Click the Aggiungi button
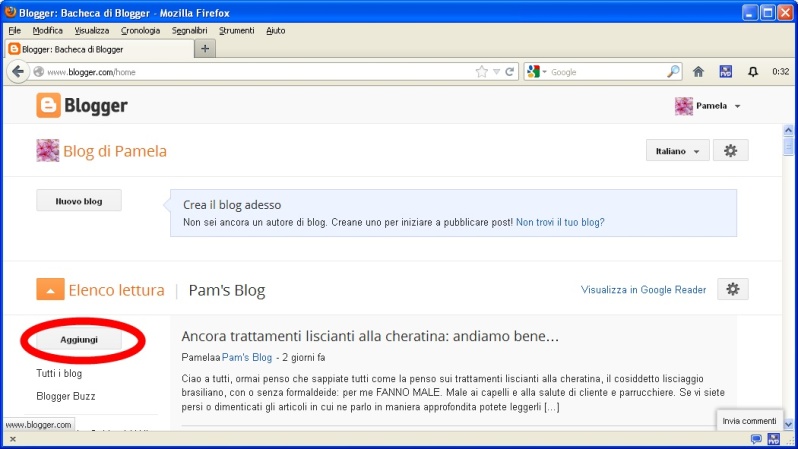This screenshot has width=798, height=449. pos(79,340)
